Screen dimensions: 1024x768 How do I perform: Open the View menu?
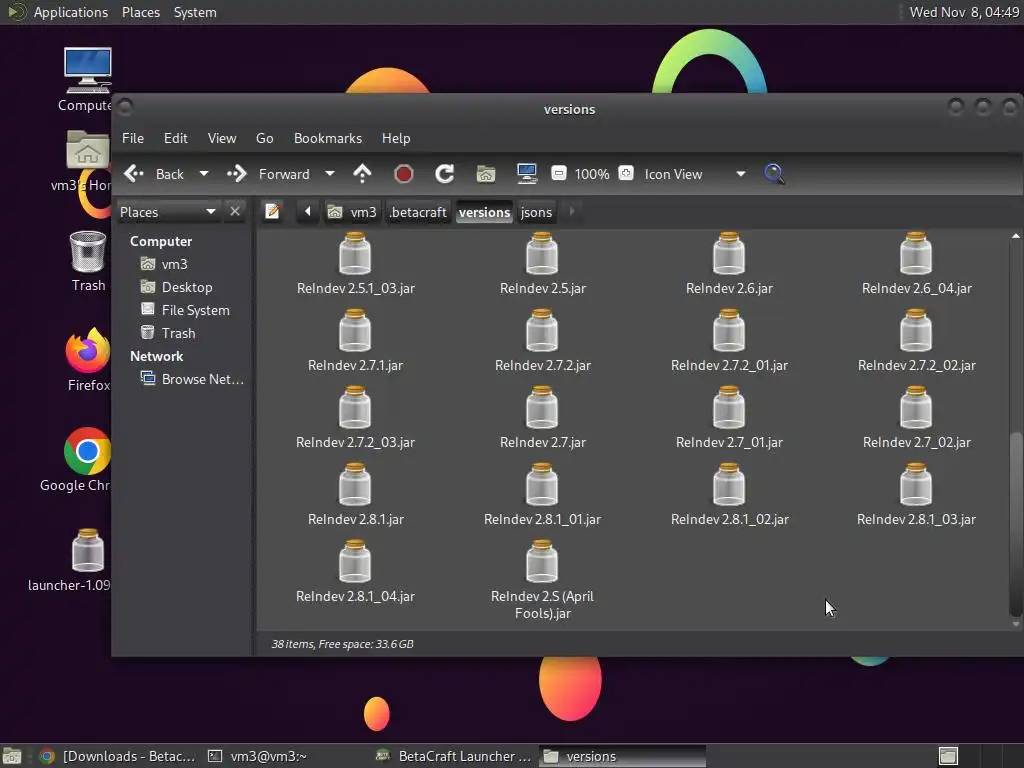point(221,138)
